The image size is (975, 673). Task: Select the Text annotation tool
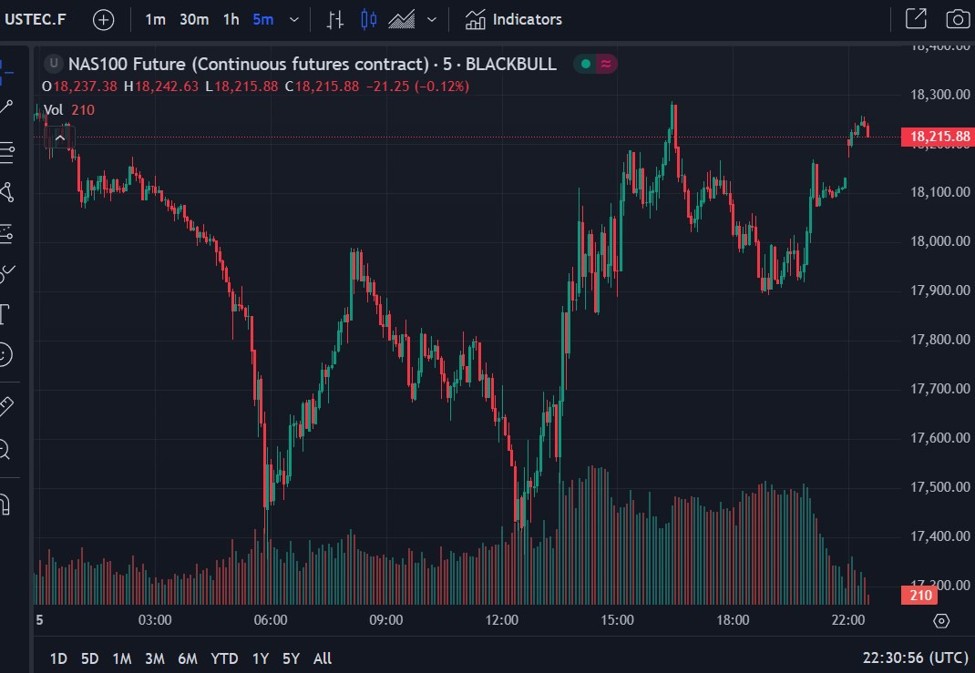coord(4,315)
